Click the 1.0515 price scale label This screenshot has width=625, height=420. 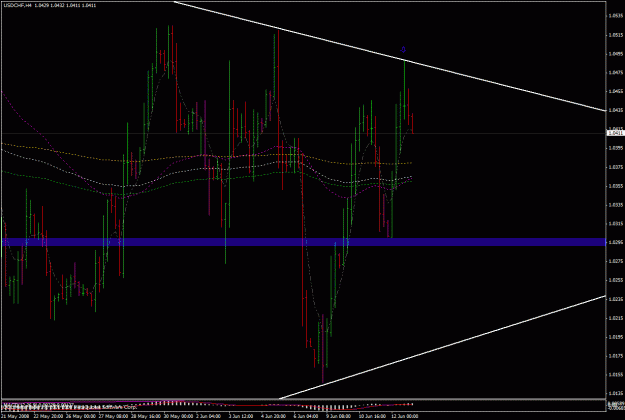coord(615,35)
